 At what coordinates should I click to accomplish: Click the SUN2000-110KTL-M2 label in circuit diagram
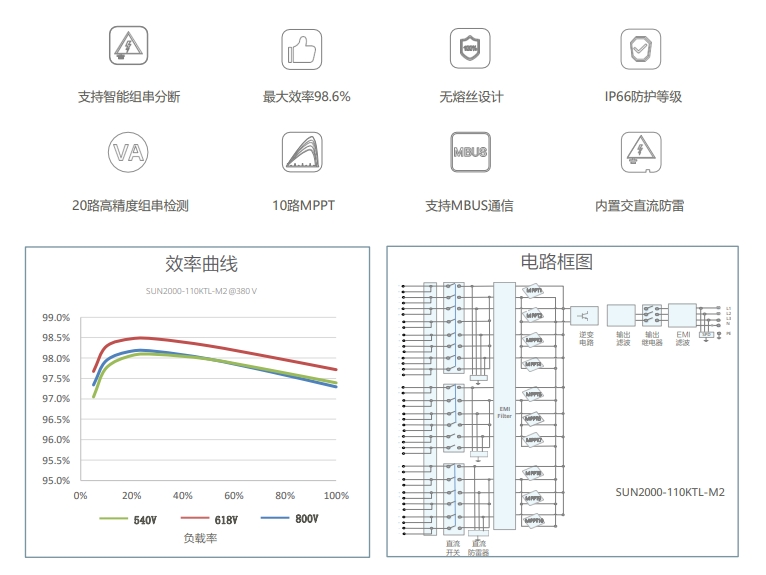point(669,491)
